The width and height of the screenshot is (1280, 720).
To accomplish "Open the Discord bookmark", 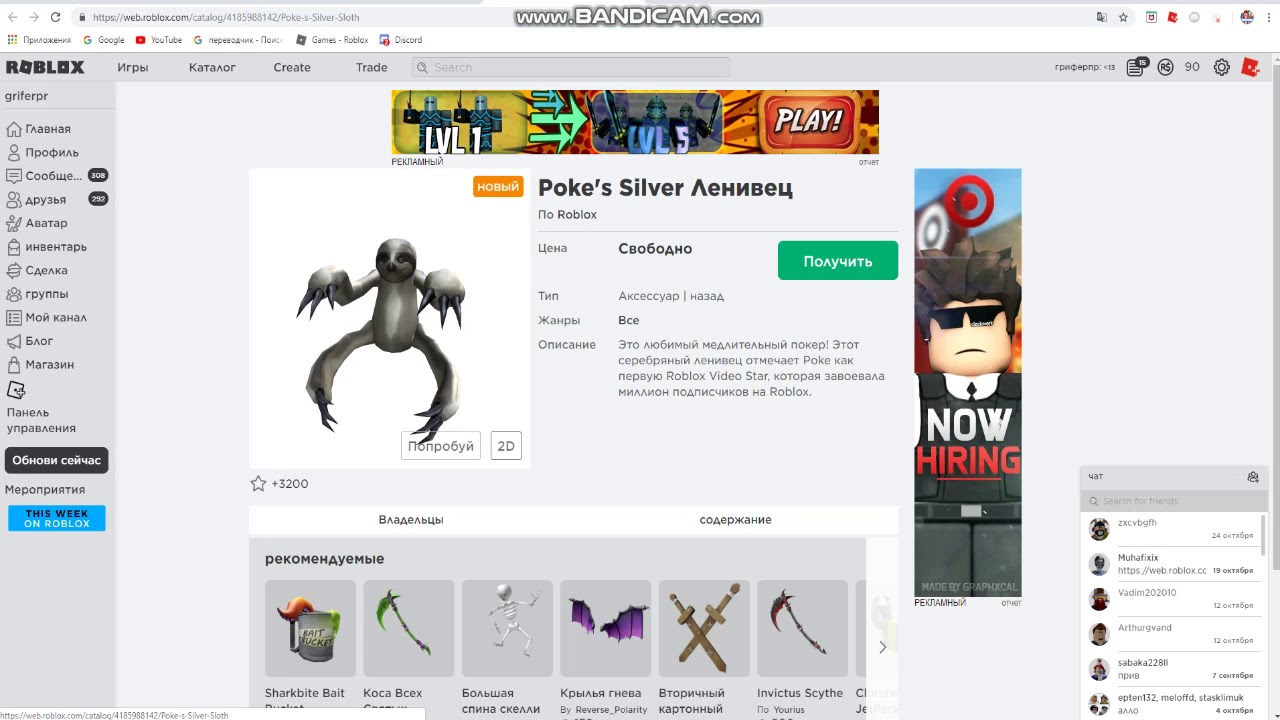I will click(x=401, y=40).
